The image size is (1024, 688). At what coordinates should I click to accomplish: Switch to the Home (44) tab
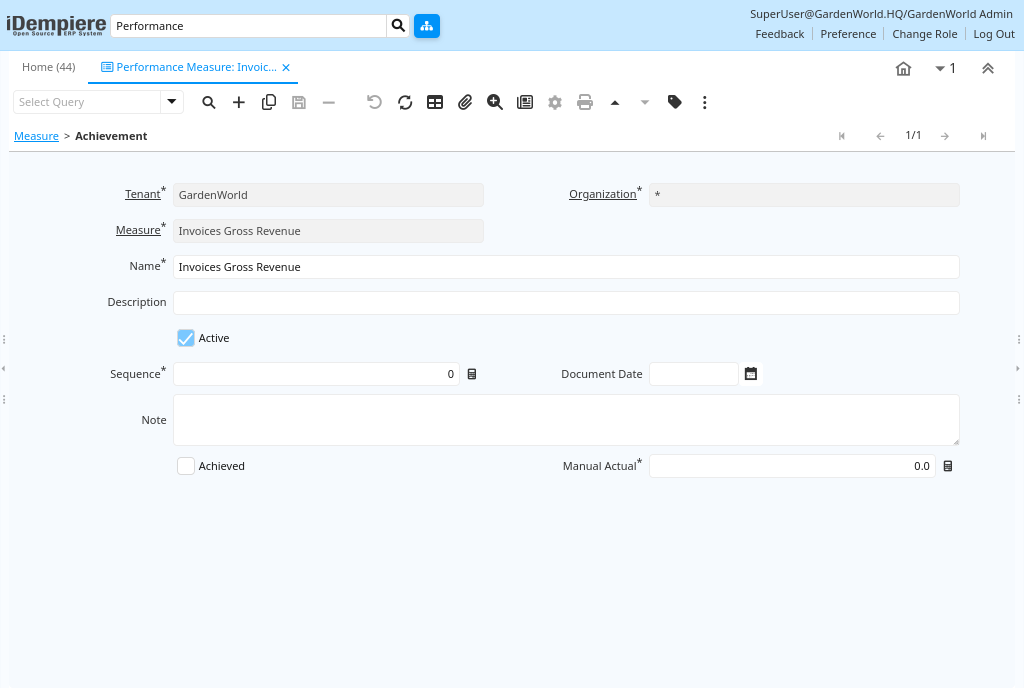coord(48,67)
